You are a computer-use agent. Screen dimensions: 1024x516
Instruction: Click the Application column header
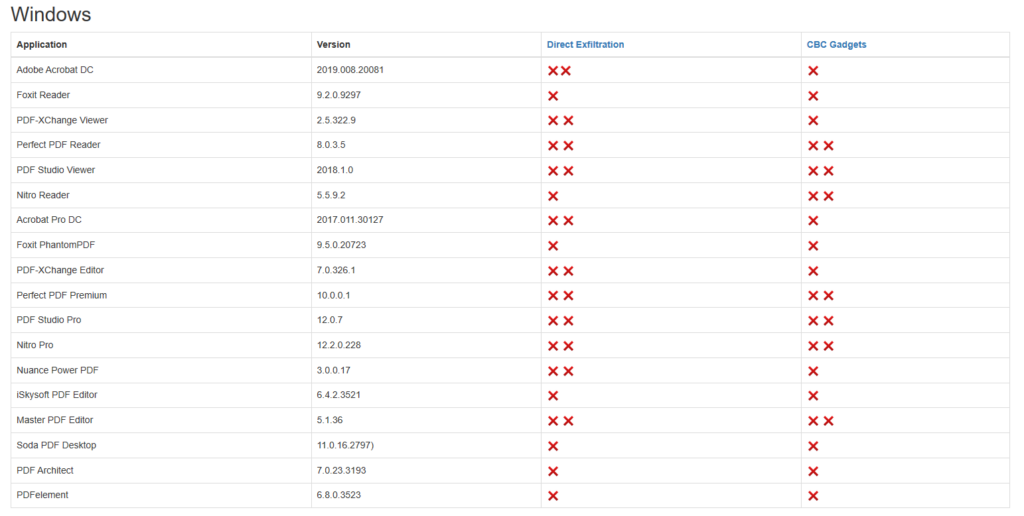coord(42,45)
